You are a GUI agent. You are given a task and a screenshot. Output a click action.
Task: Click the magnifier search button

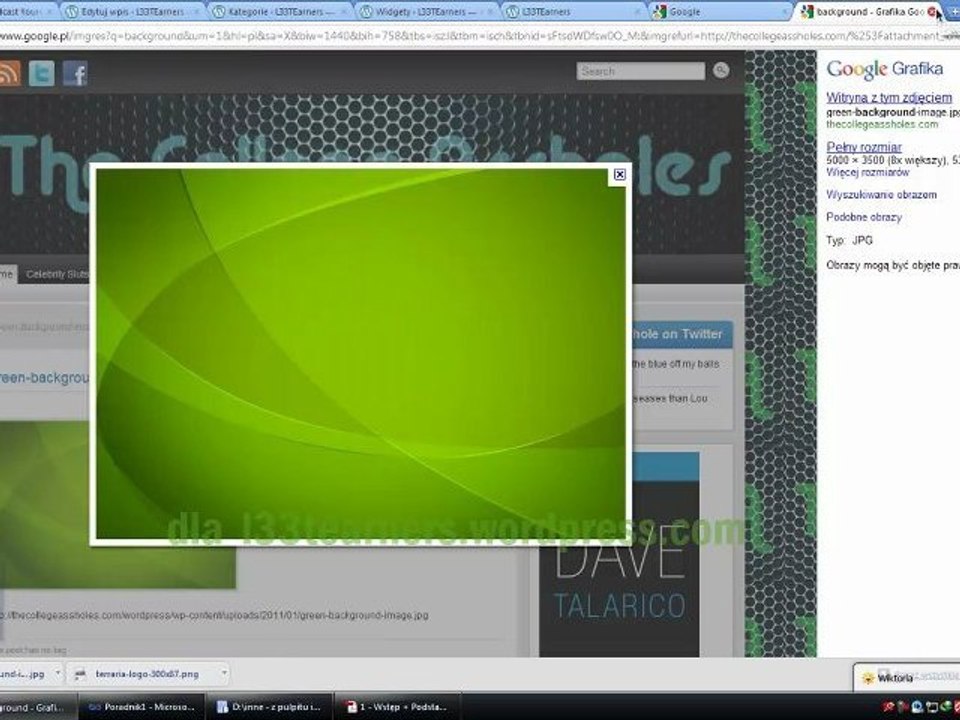coord(721,71)
